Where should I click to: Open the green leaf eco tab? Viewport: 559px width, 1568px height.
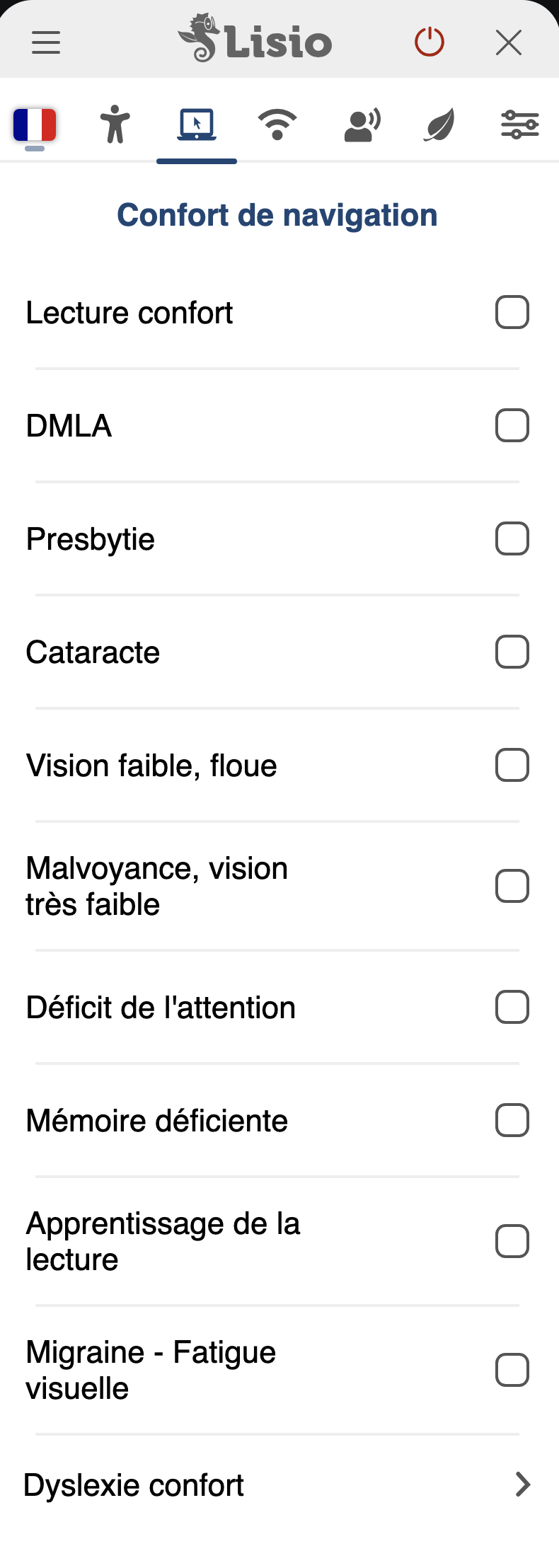pyautogui.click(x=439, y=125)
